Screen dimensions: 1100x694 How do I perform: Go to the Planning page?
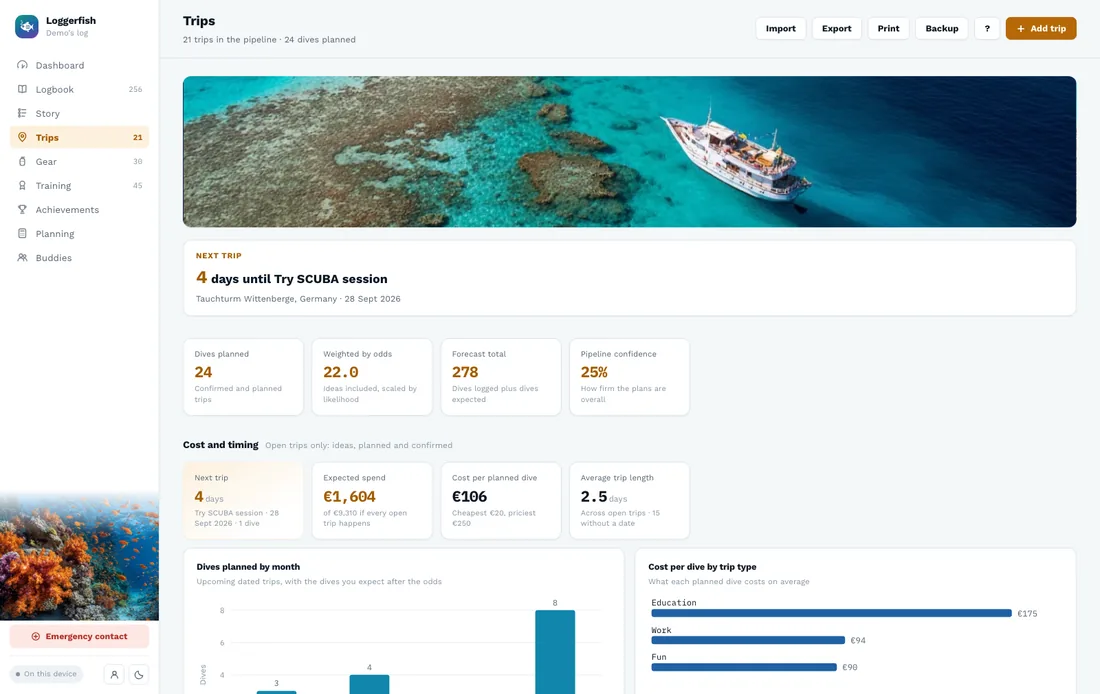pyautogui.click(x=79, y=234)
